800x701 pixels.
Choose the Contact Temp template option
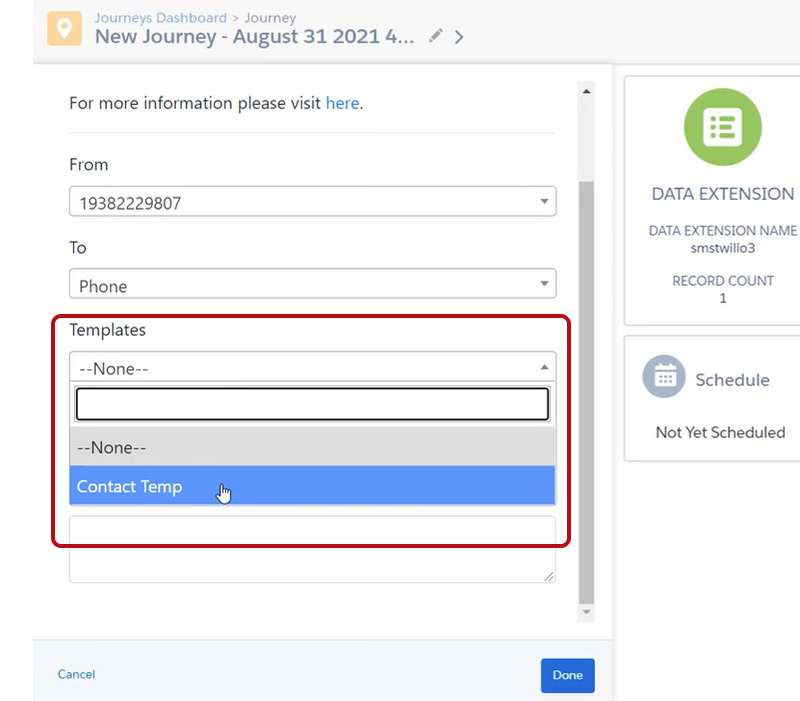[312, 487]
